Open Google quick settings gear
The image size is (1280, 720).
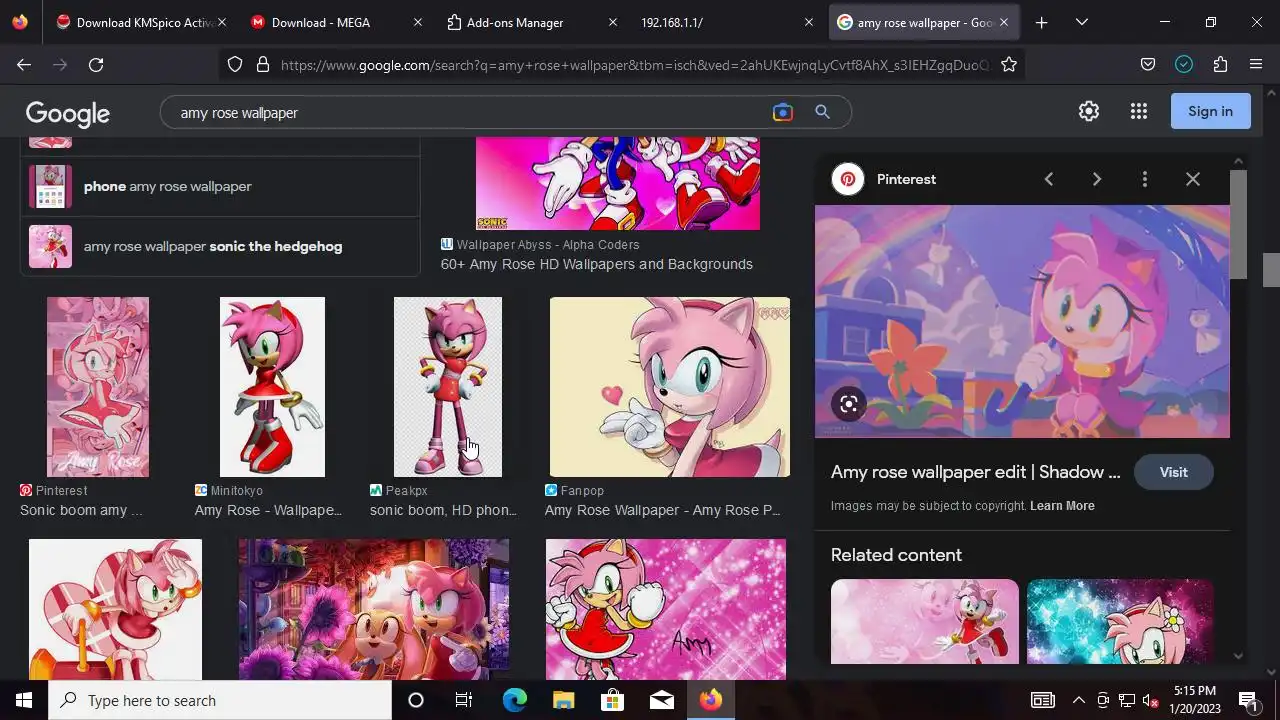[x=1089, y=112]
